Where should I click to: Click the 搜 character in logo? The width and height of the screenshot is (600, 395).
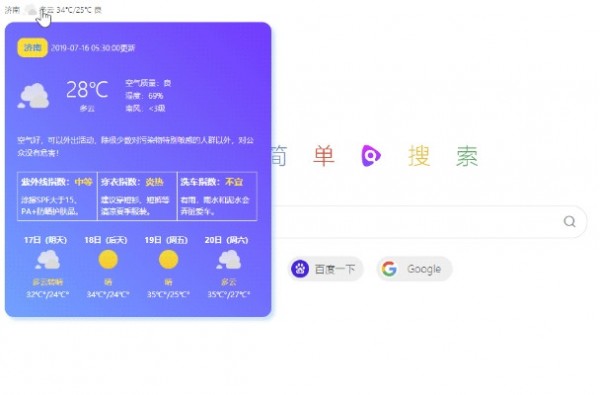tap(419, 156)
